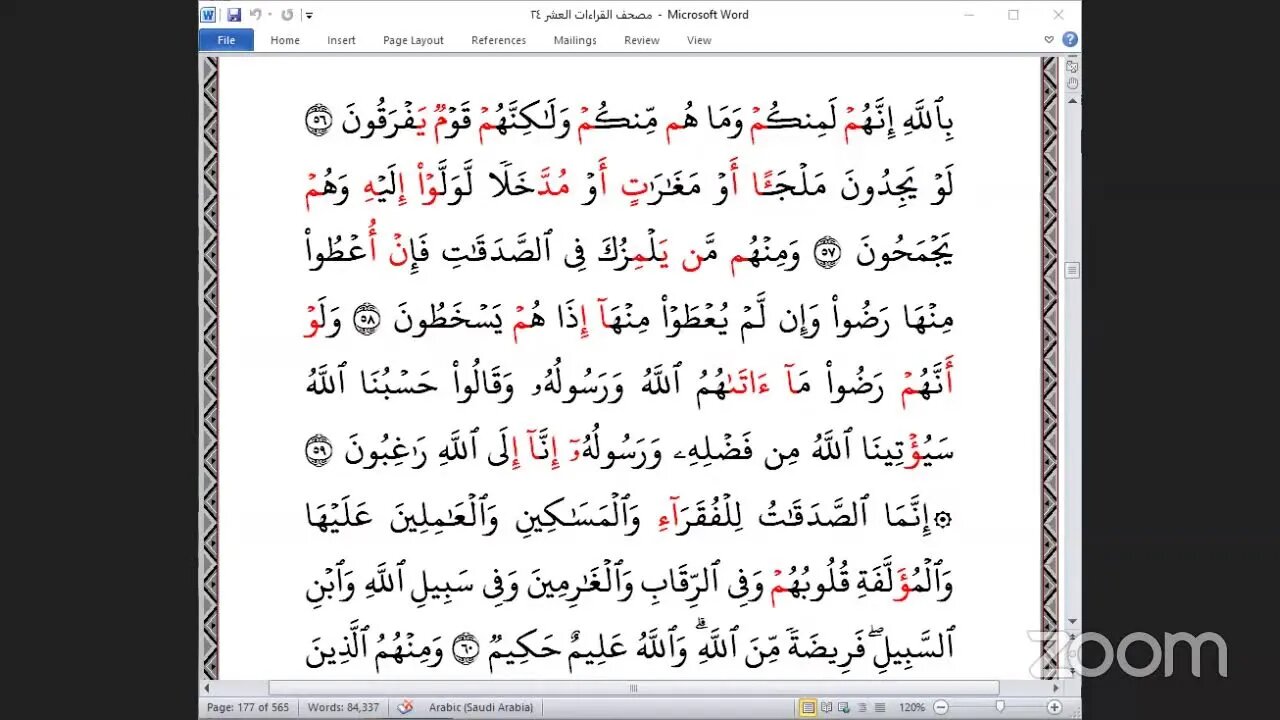Expand the collapsed ribbon with the chevron
This screenshot has width=1280, height=720.
1049,40
